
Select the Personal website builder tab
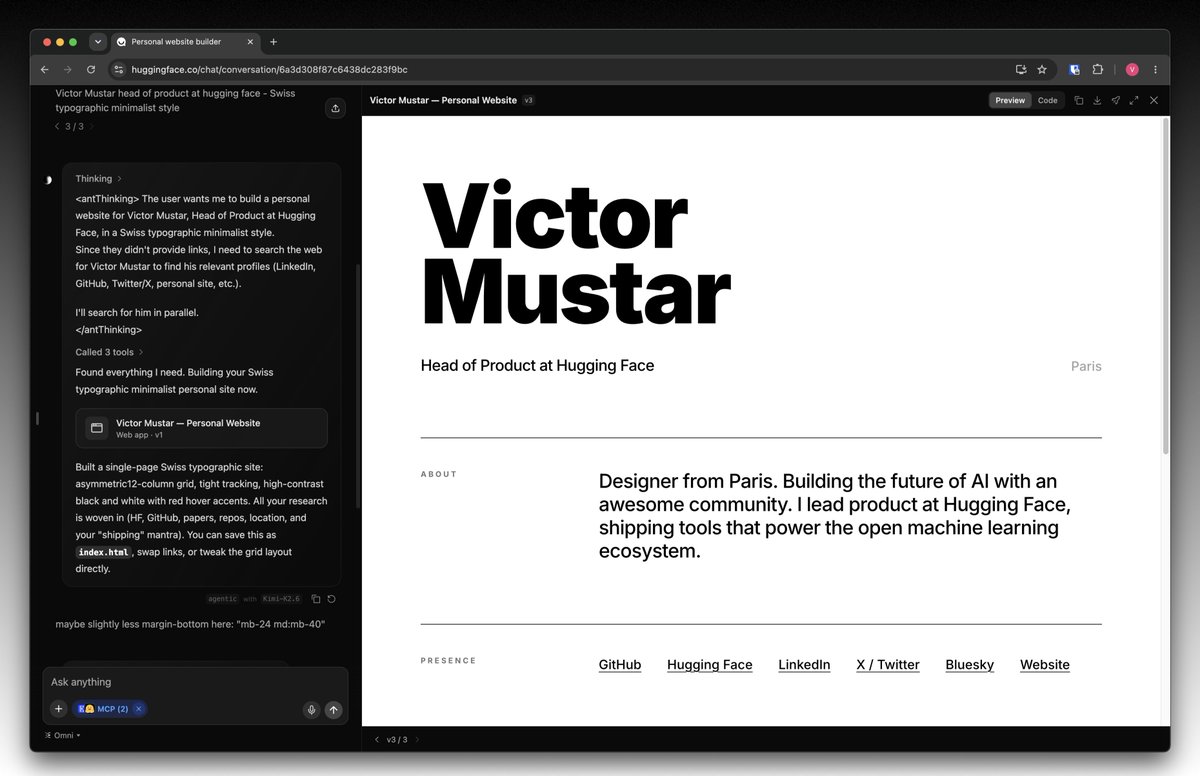[x=184, y=42]
